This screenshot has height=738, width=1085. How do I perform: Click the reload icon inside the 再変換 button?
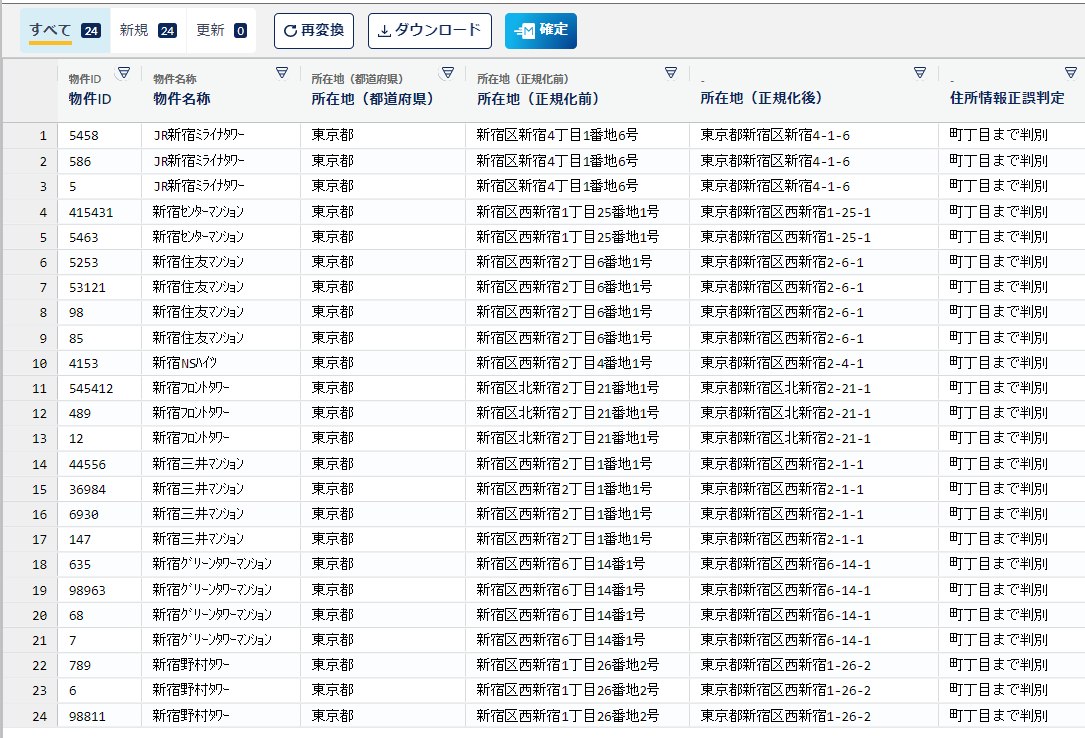[293, 30]
